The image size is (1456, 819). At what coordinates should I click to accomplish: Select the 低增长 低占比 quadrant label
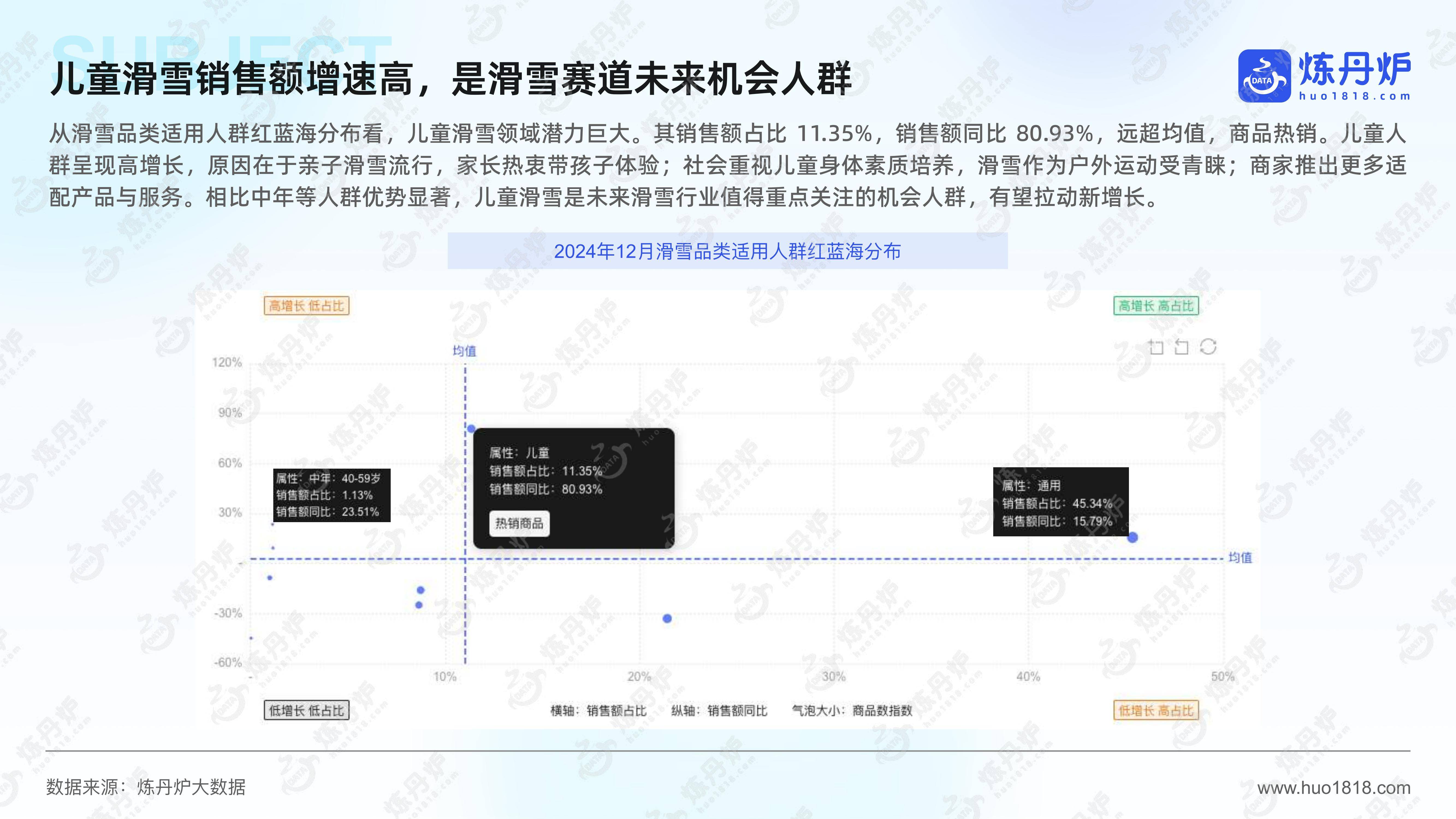point(306,711)
